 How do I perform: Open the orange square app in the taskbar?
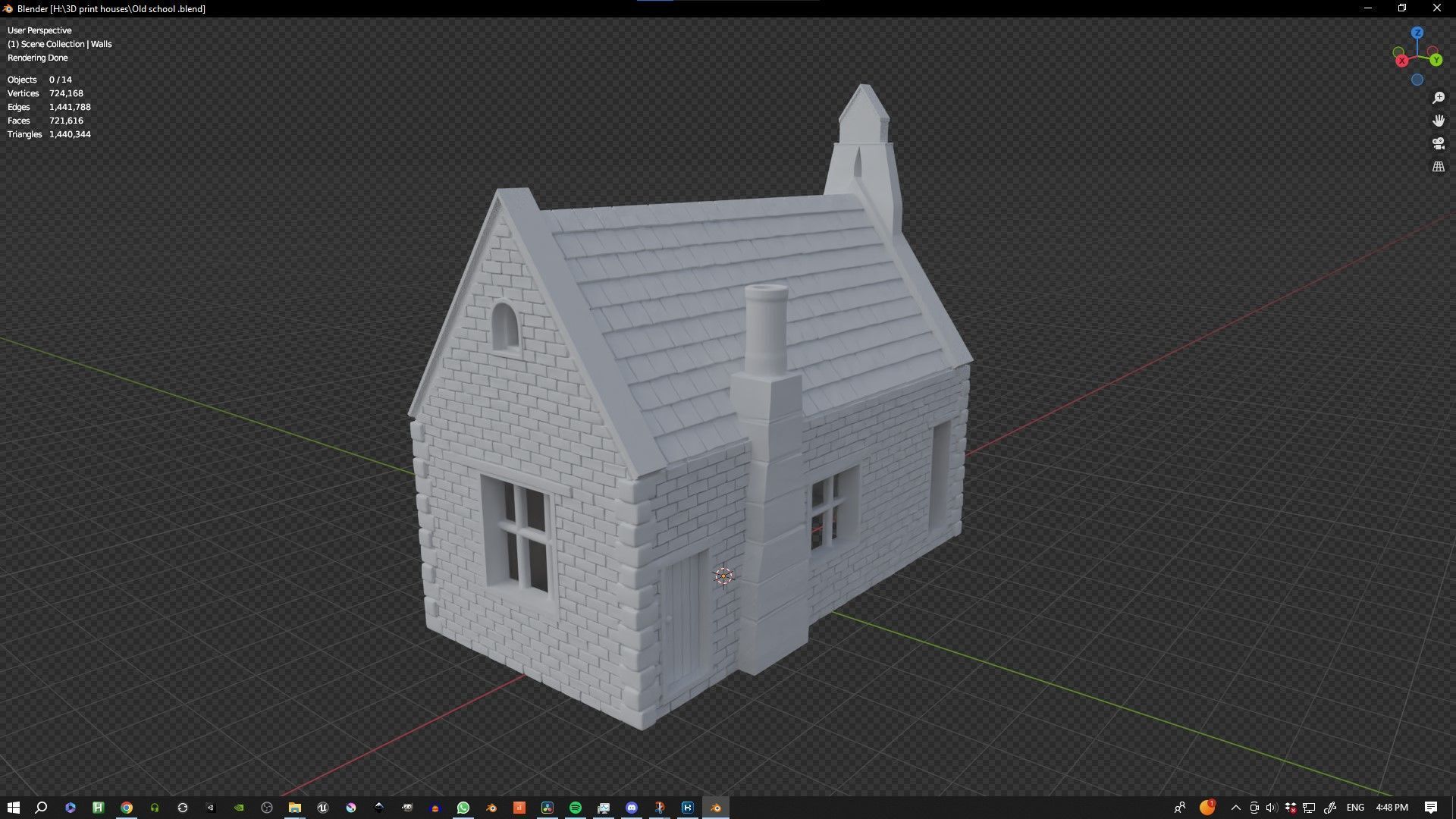(519, 808)
